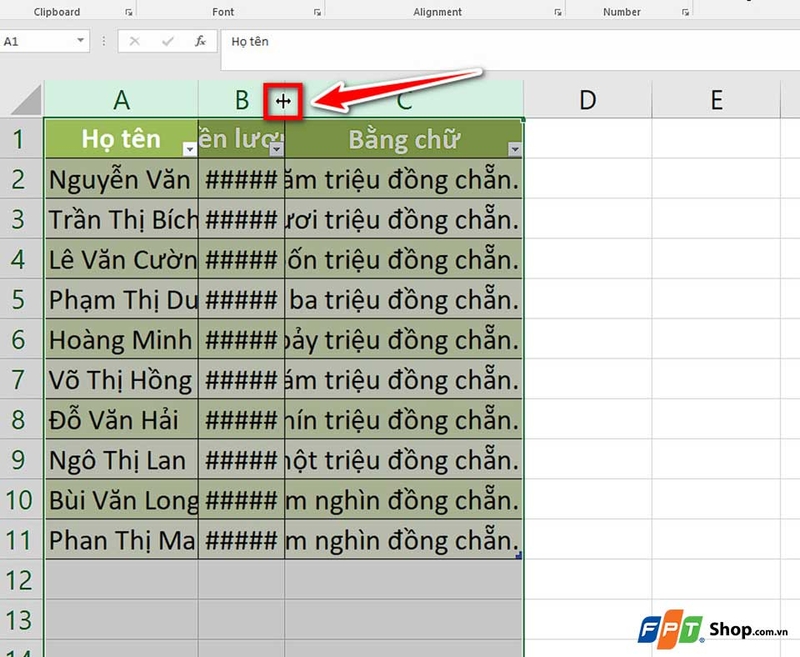
Task: Select the cell containing Nguyễn Văn
Action: pyautogui.click(x=120, y=180)
